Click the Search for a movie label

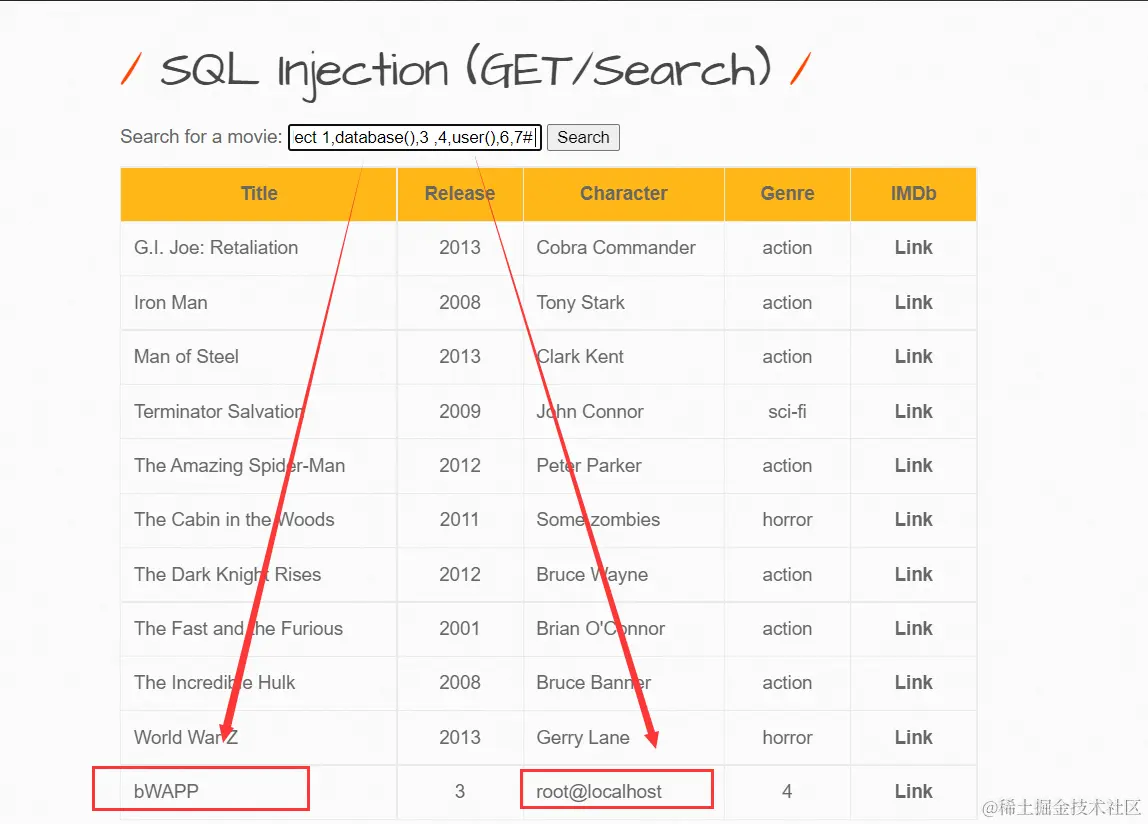coord(201,137)
